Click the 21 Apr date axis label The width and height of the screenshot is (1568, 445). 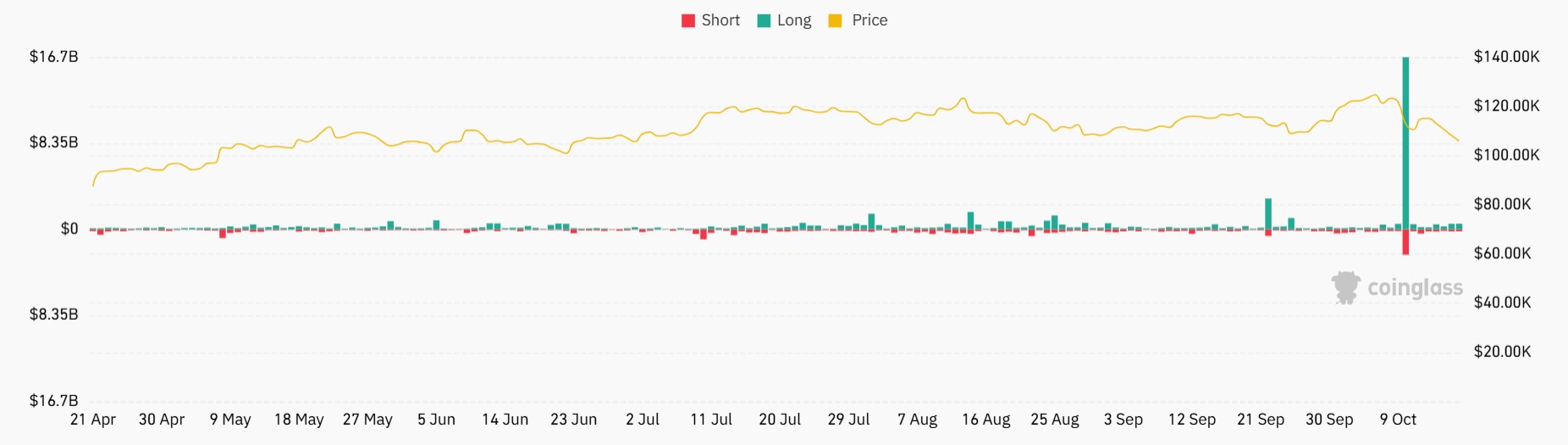pyautogui.click(x=93, y=420)
